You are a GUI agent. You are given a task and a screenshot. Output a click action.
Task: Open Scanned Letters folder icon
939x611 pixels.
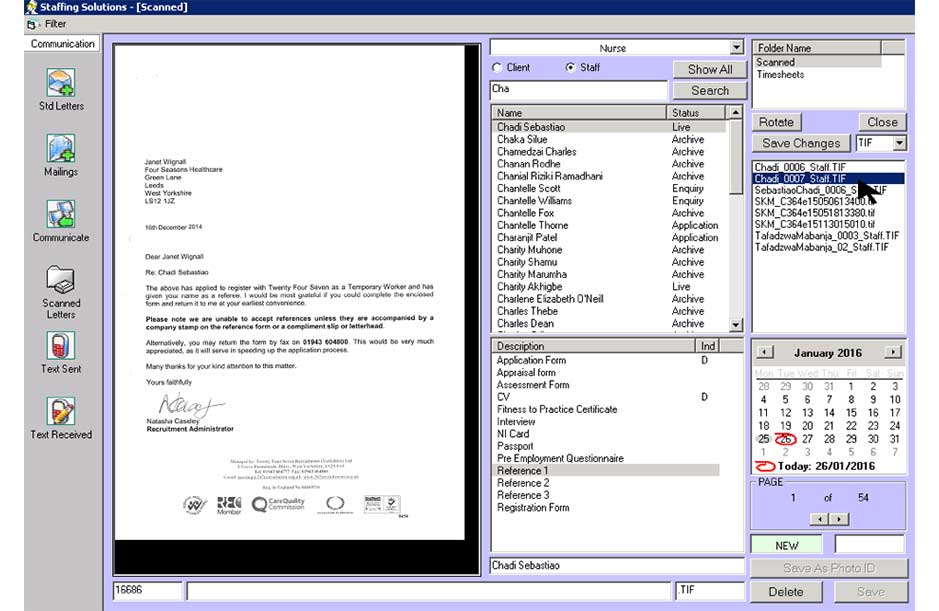point(61,280)
